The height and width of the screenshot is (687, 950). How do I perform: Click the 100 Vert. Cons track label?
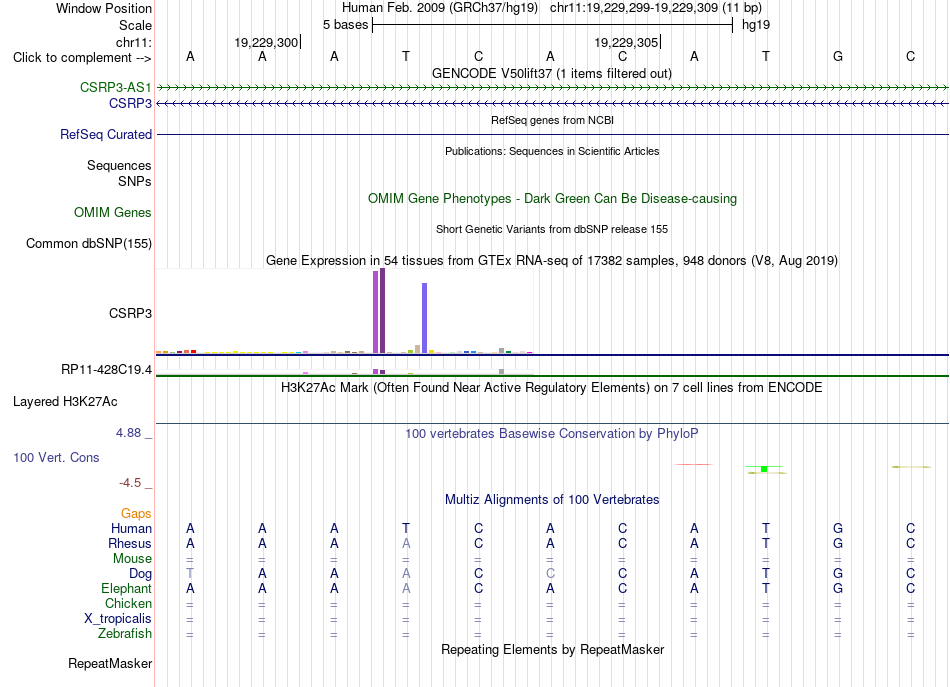click(56, 457)
